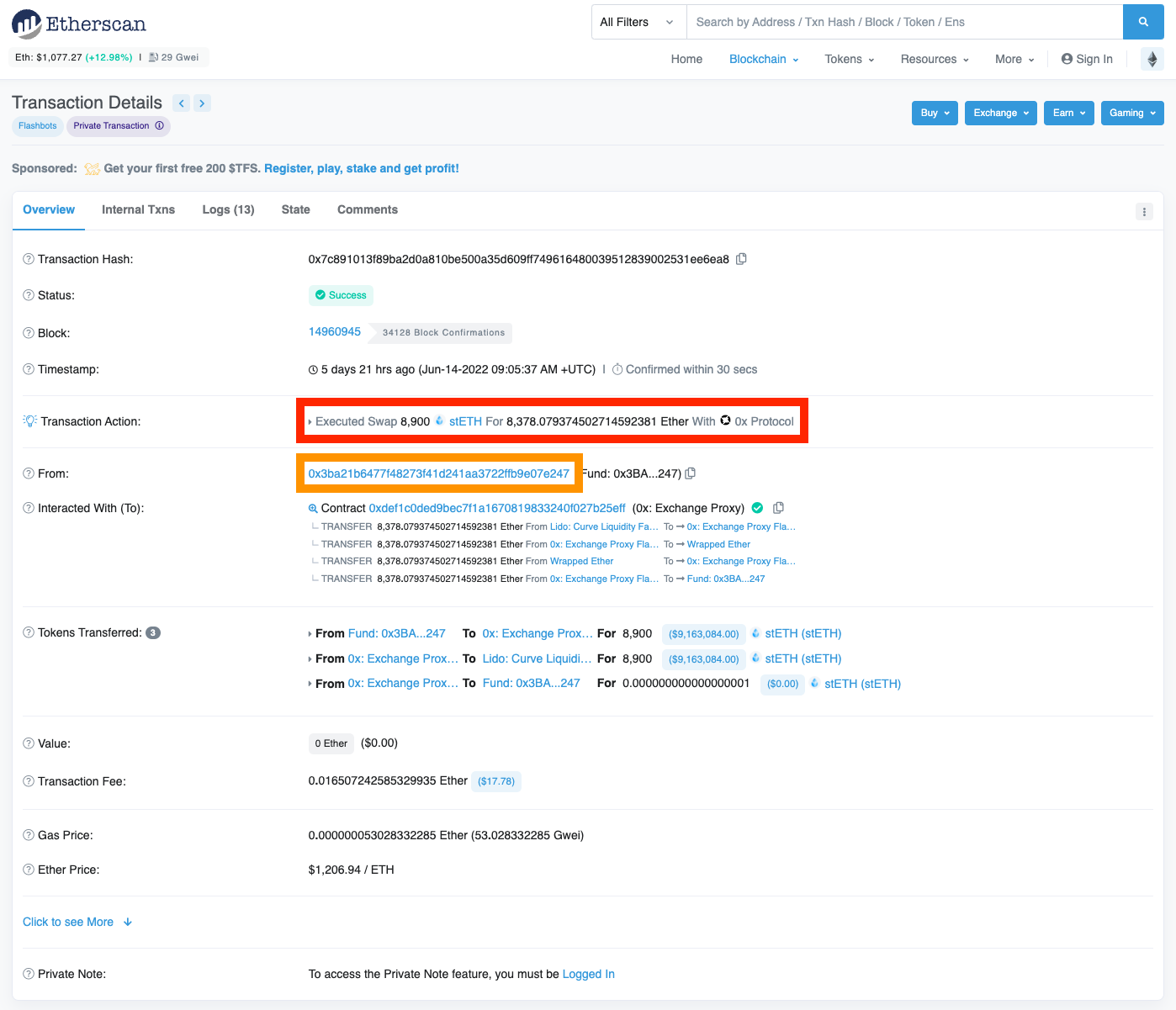Expand the Resources menu
Viewport: 1176px width, 1010px height.
(935, 59)
